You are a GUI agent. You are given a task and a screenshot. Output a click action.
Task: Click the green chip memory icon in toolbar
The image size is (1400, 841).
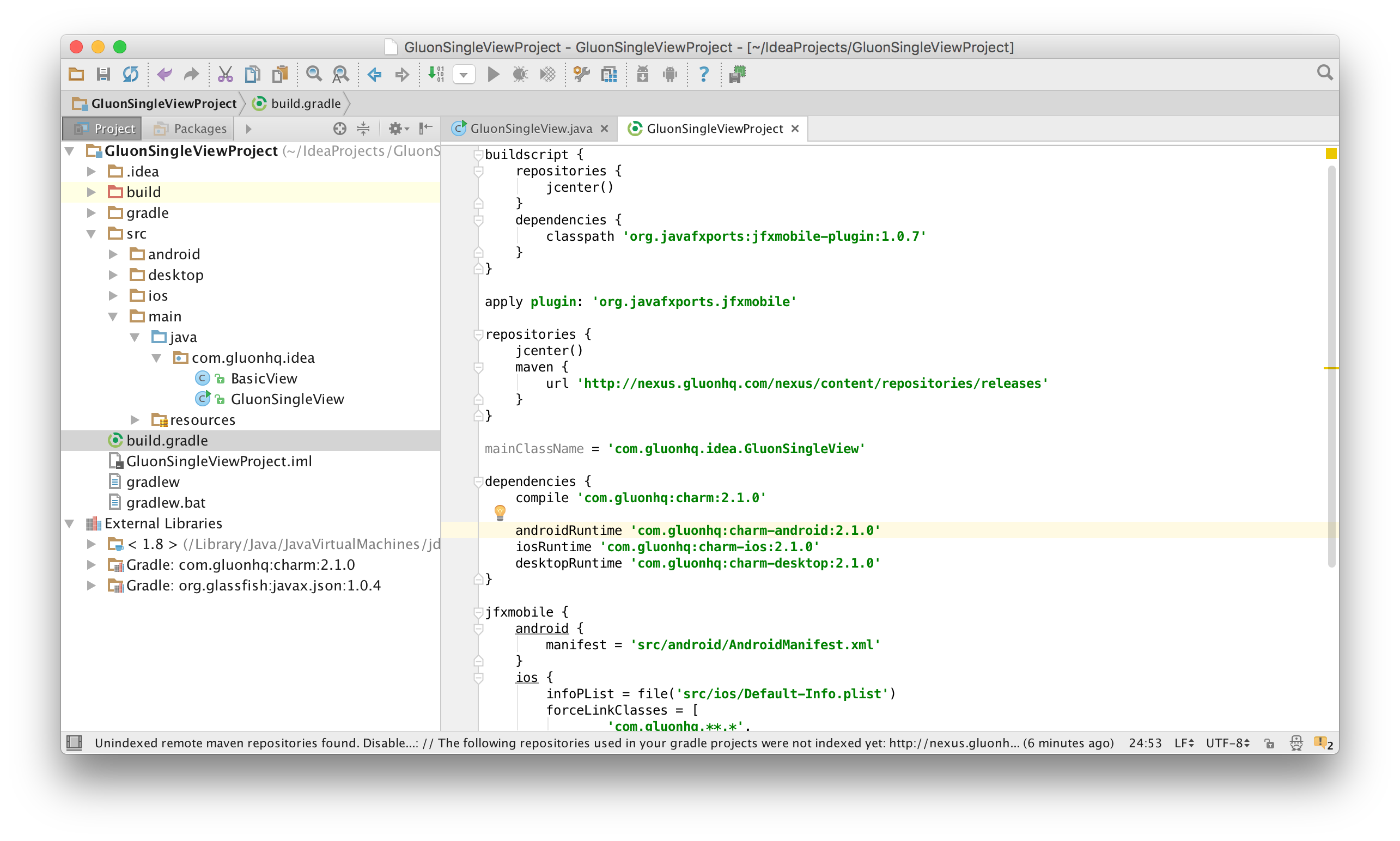(738, 74)
